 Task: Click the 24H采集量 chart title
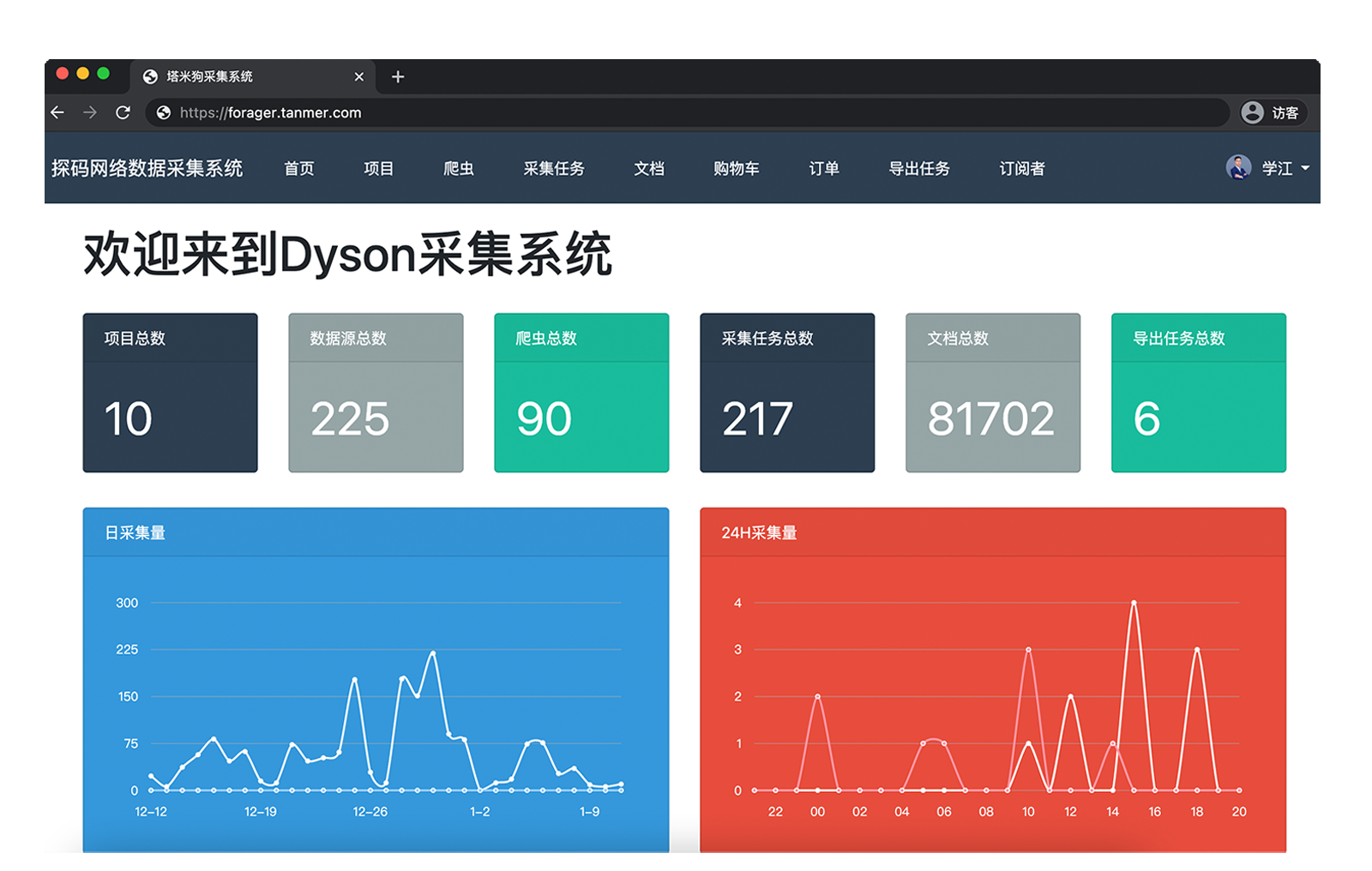pyautogui.click(x=759, y=532)
